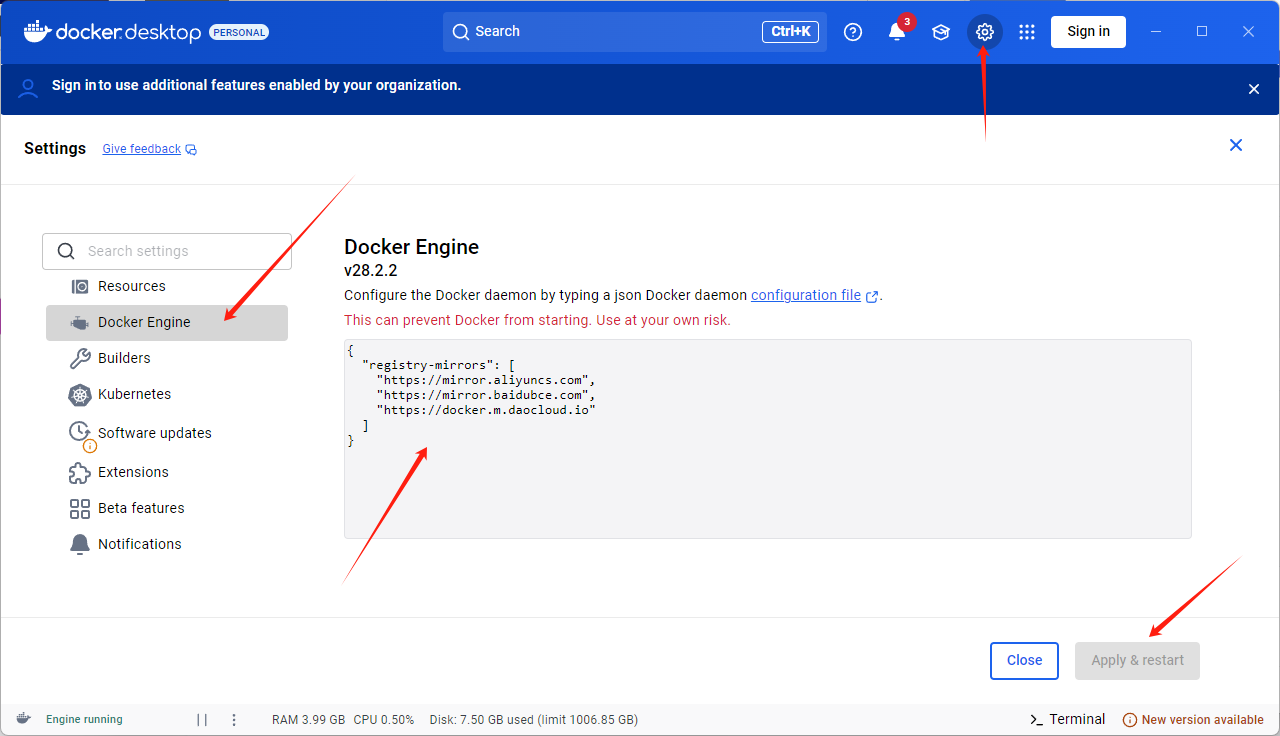Viewport: 1280px width, 736px height.
Task: Focus the Search settings field
Action: 167,251
